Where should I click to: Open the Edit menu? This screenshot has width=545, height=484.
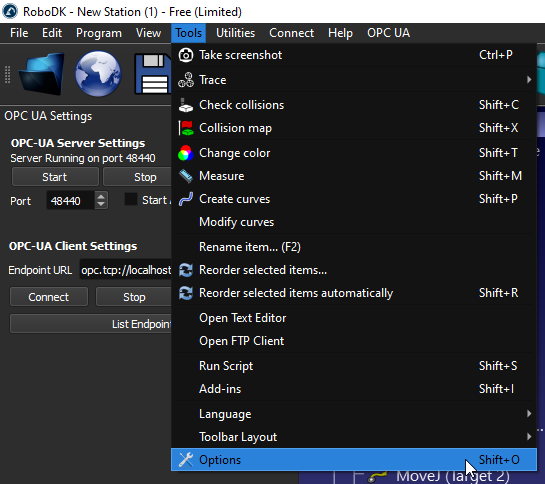point(52,33)
